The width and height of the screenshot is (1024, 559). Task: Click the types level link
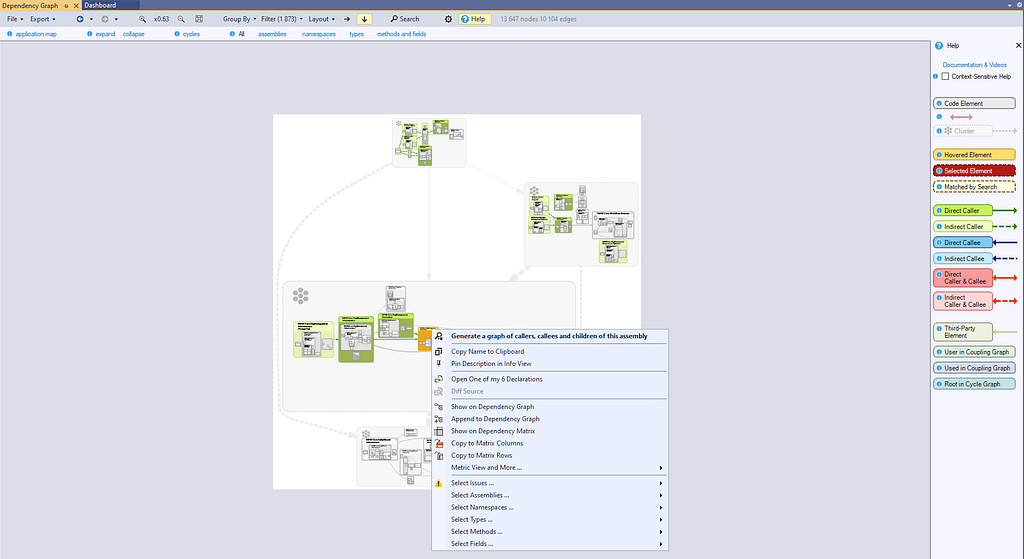[357, 34]
